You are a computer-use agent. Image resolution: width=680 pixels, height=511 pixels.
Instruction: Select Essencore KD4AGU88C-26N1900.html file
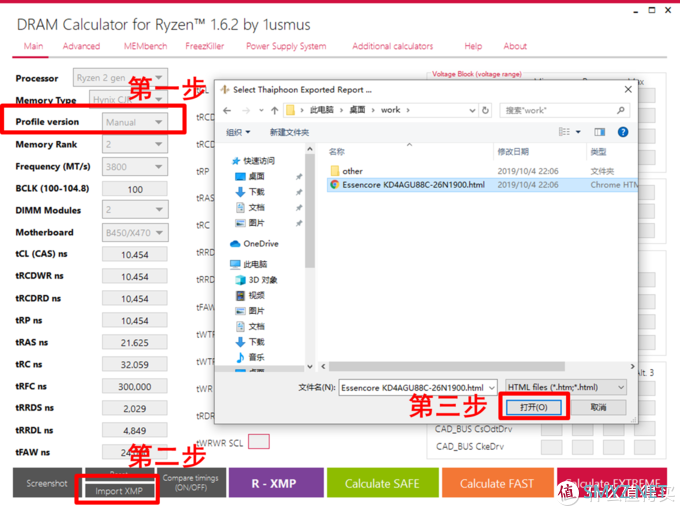pyautogui.click(x=482, y=185)
